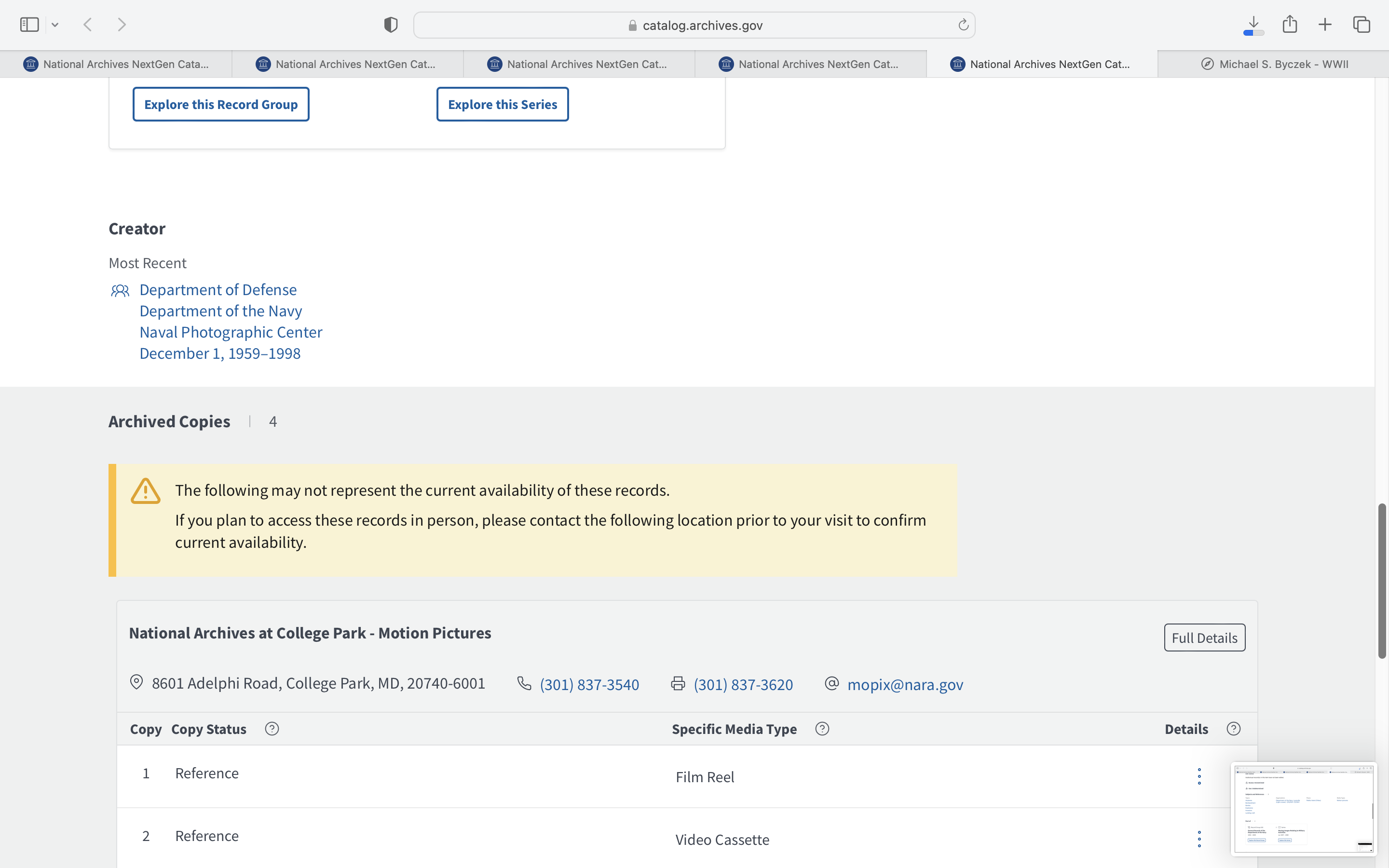
Task: Reload the page with the refresh icon
Action: [963, 25]
